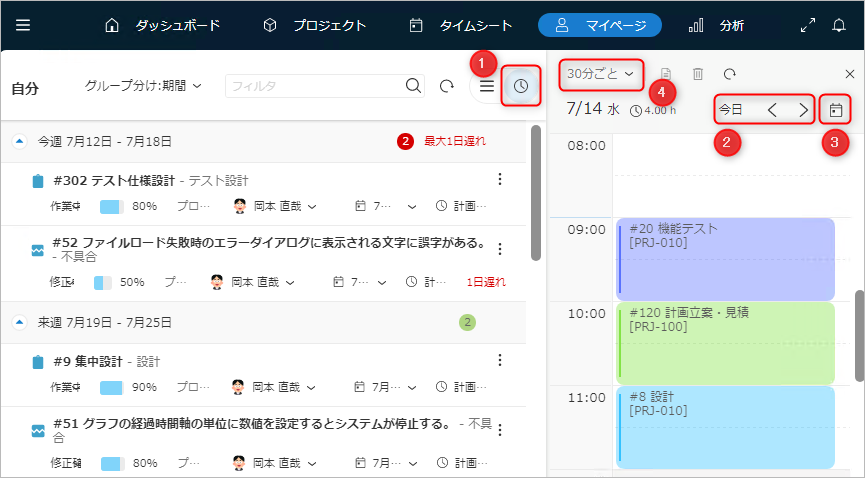Image resolution: width=865 pixels, height=478 pixels.
Task: Click the refresh icon beside the filter
Action: (x=447, y=87)
